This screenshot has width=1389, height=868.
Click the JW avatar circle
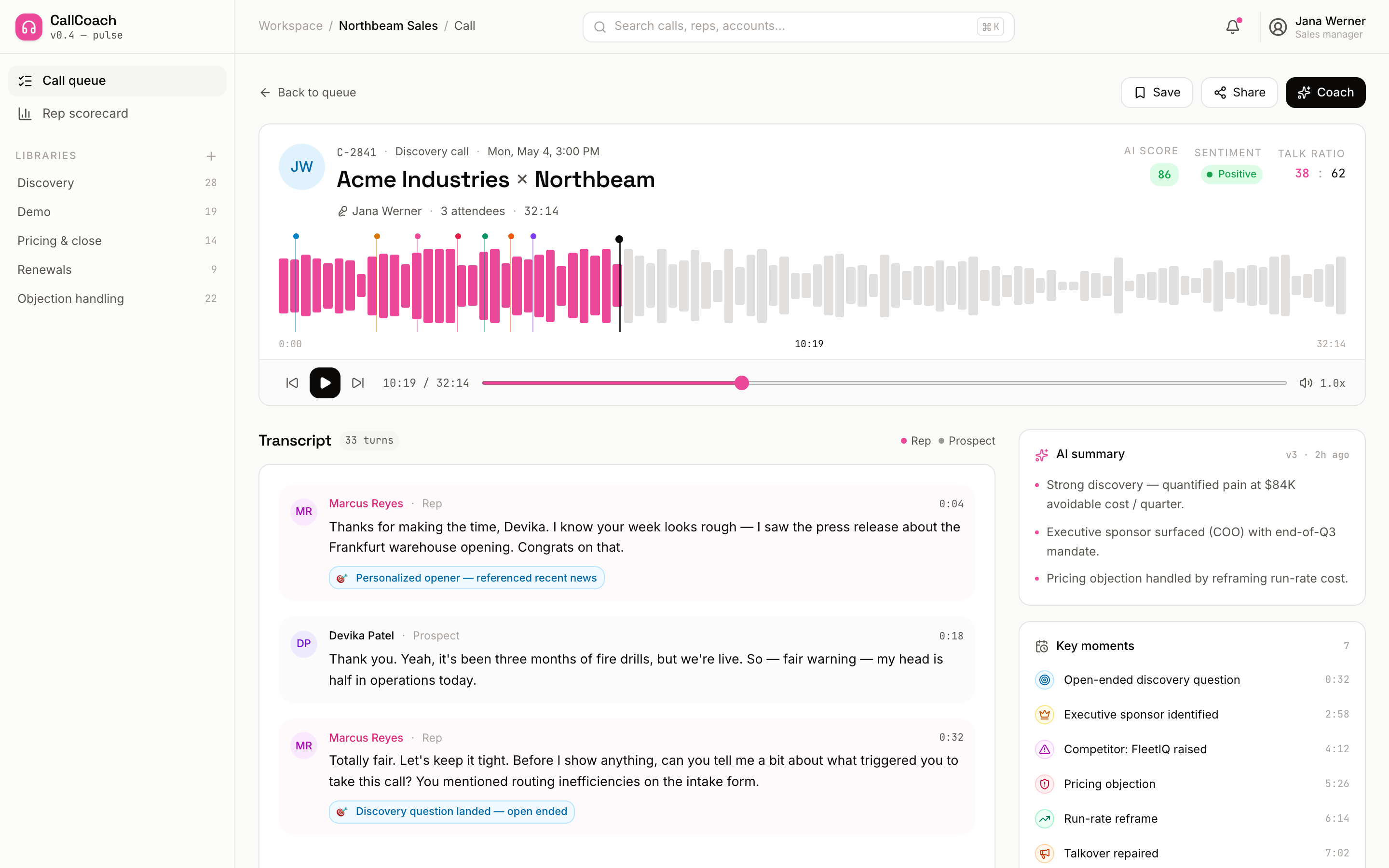point(301,167)
